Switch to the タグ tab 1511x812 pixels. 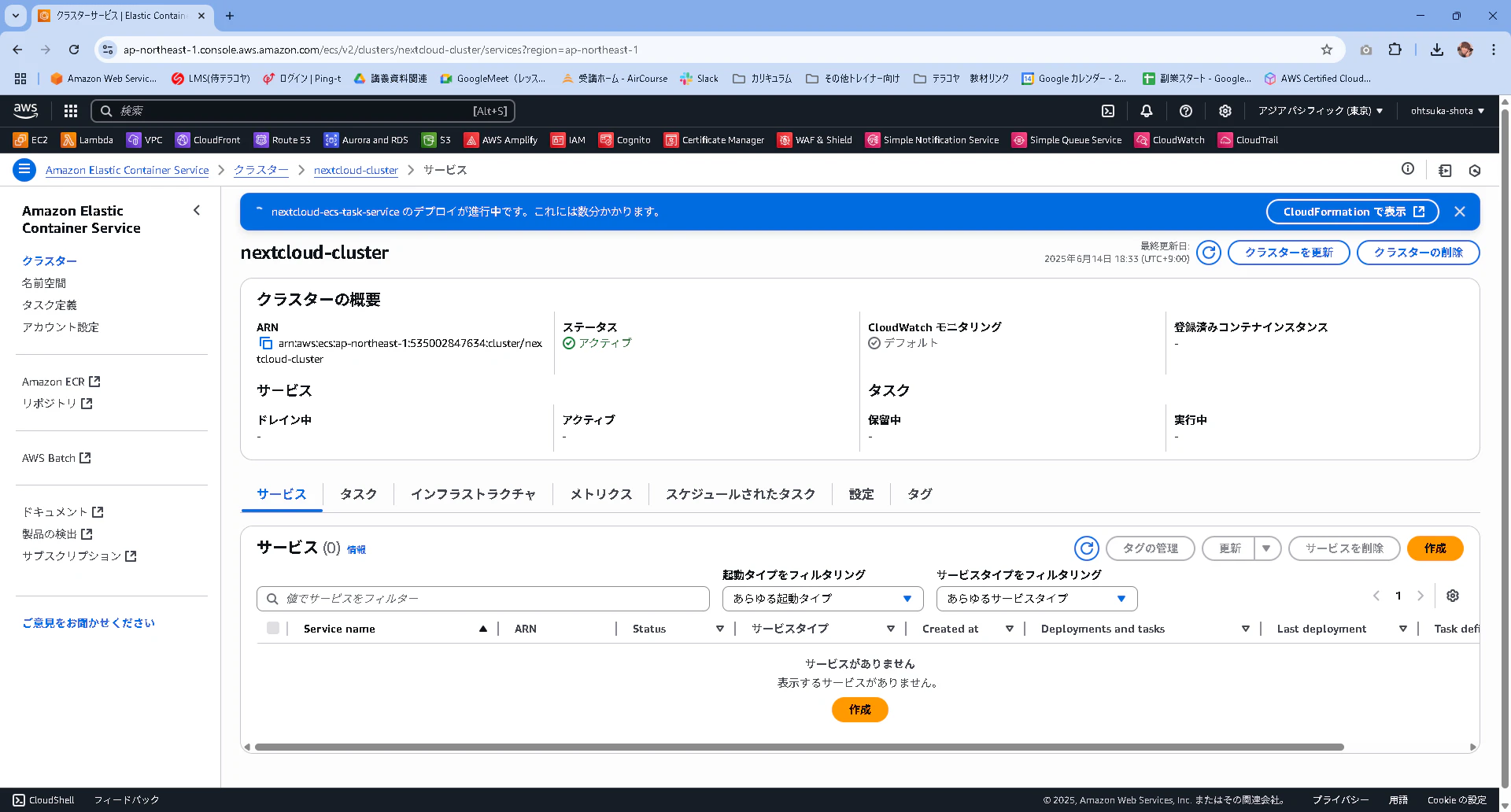tap(919, 494)
